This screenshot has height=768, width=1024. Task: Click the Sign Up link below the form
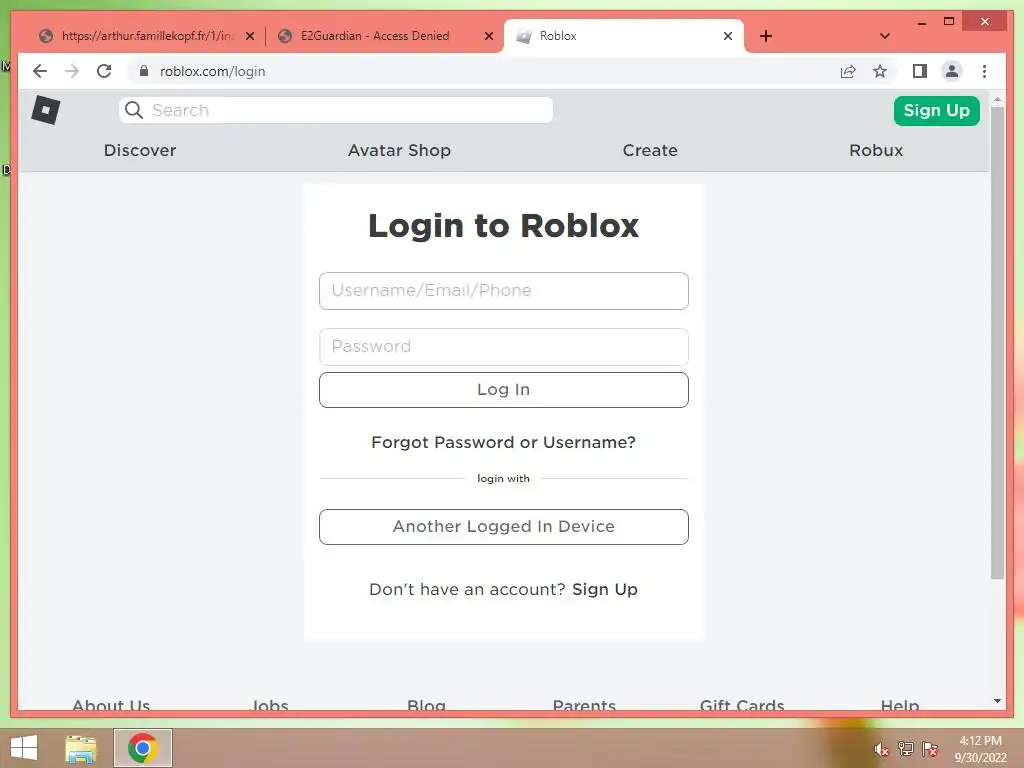point(605,589)
